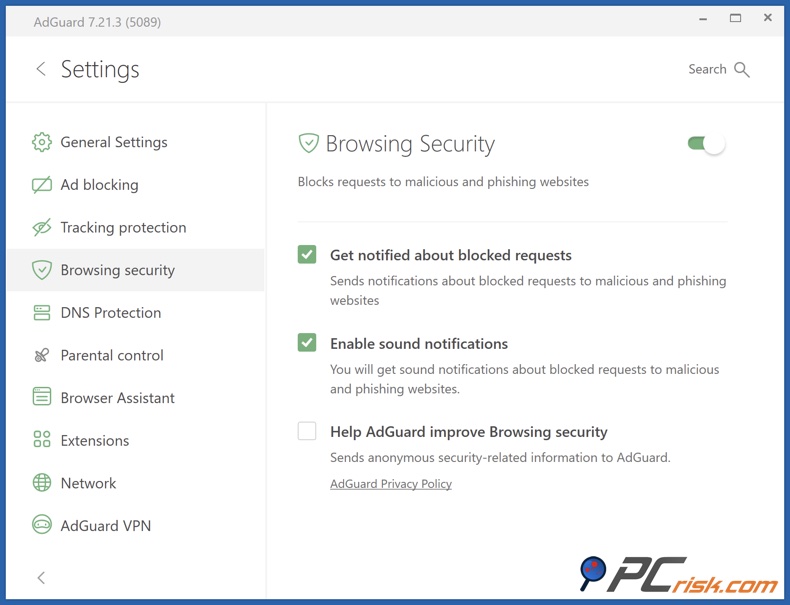This screenshot has height=605, width=790.
Task: Go back using the Settings arrow
Action: coord(41,69)
